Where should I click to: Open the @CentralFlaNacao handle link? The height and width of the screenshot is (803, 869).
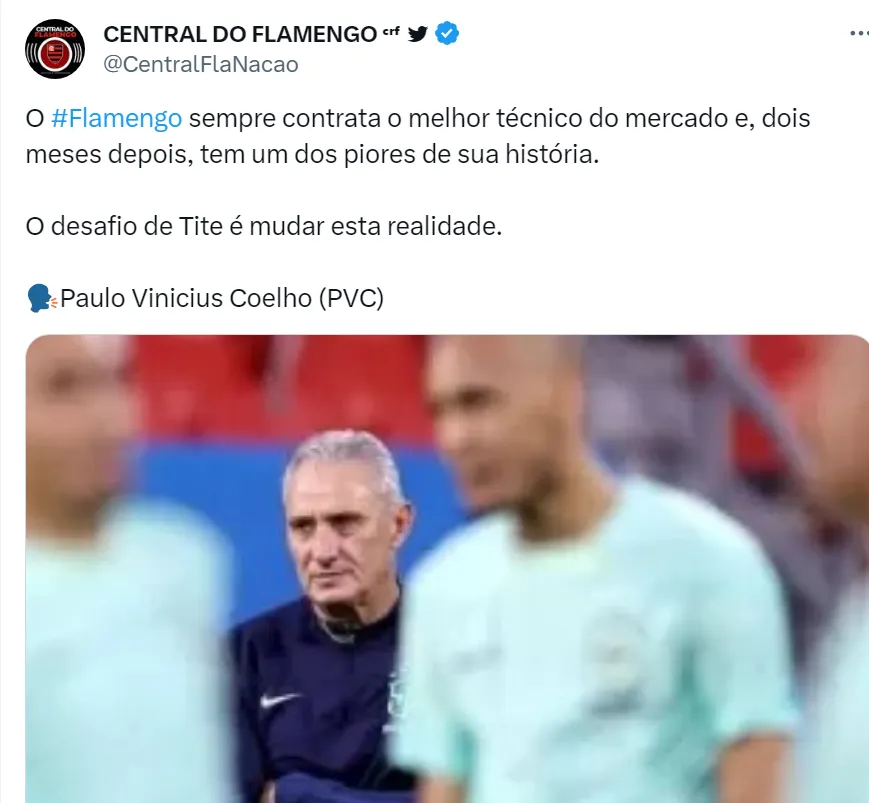(x=201, y=64)
